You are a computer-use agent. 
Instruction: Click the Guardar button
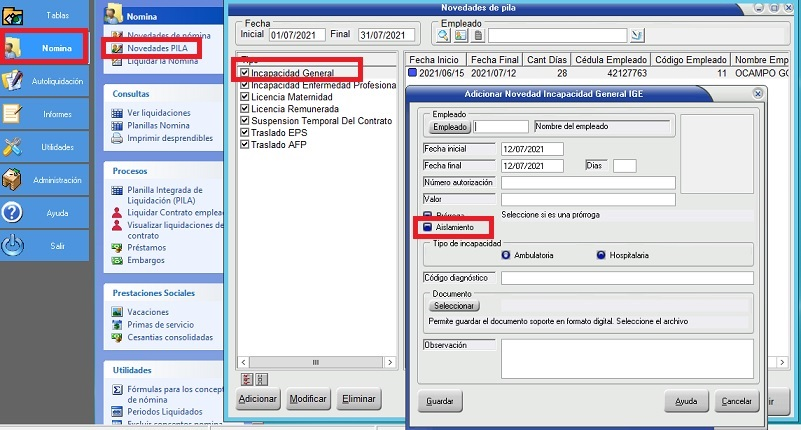[x=440, y=401]
